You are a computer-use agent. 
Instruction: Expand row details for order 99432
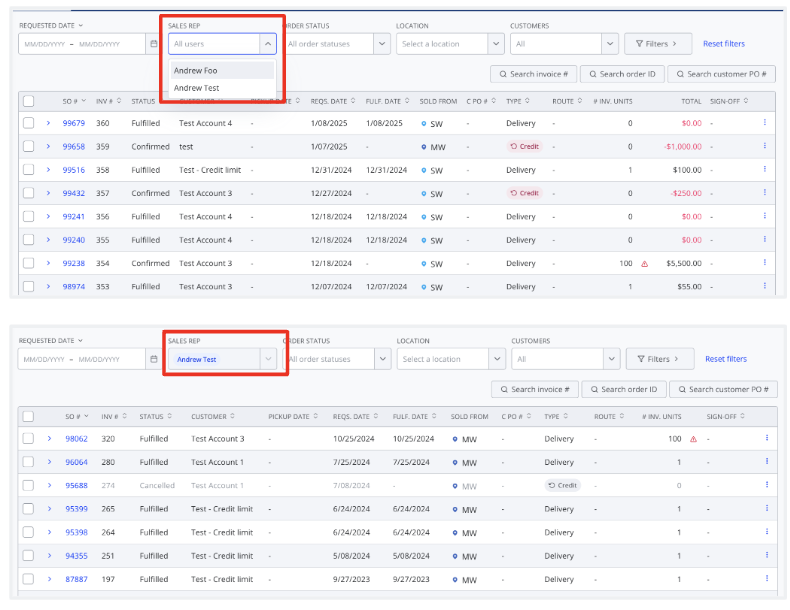coord(48,193)
